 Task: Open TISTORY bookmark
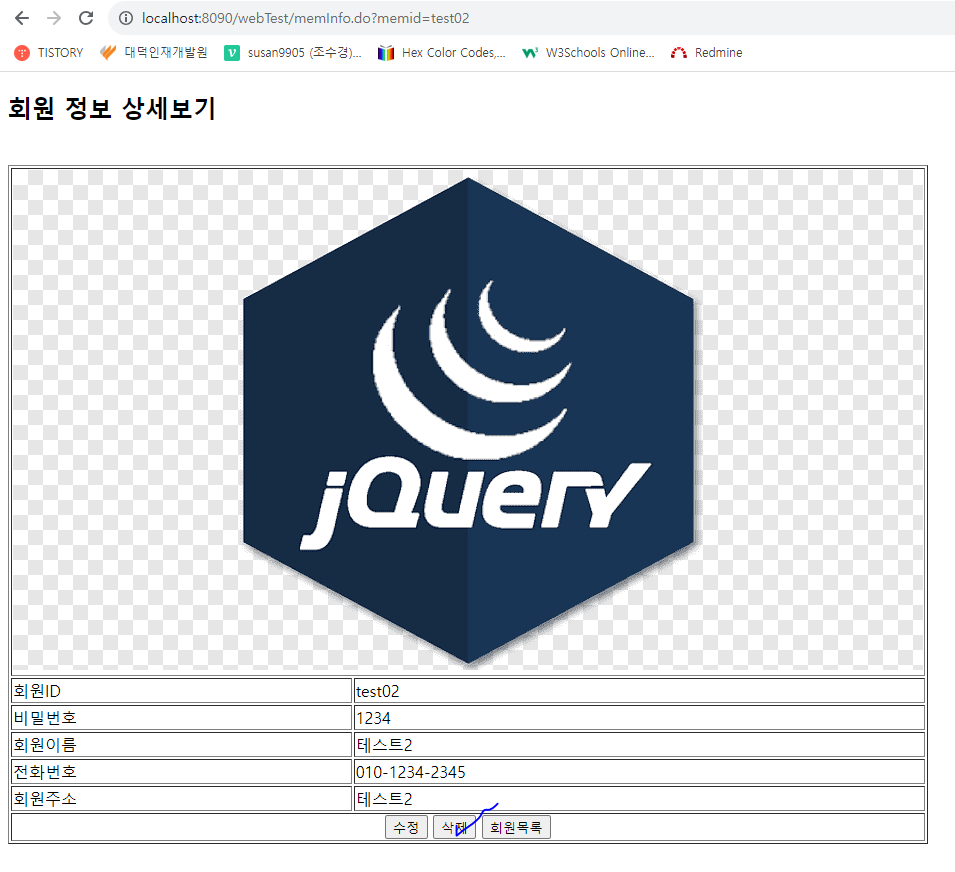pyautogui.click(x=49, y=53)
